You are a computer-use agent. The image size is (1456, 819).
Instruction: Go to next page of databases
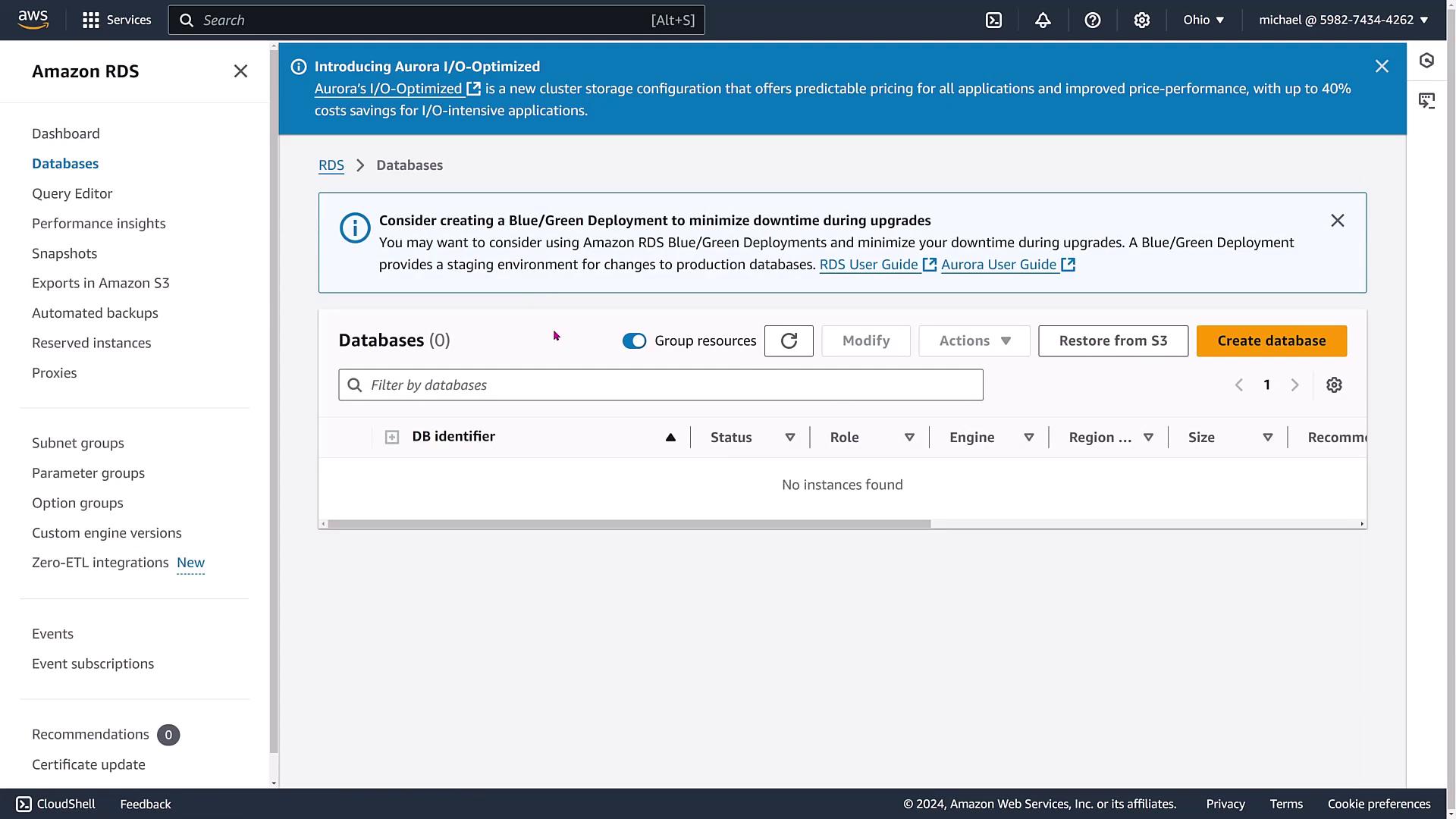(x=1294, y=385)
